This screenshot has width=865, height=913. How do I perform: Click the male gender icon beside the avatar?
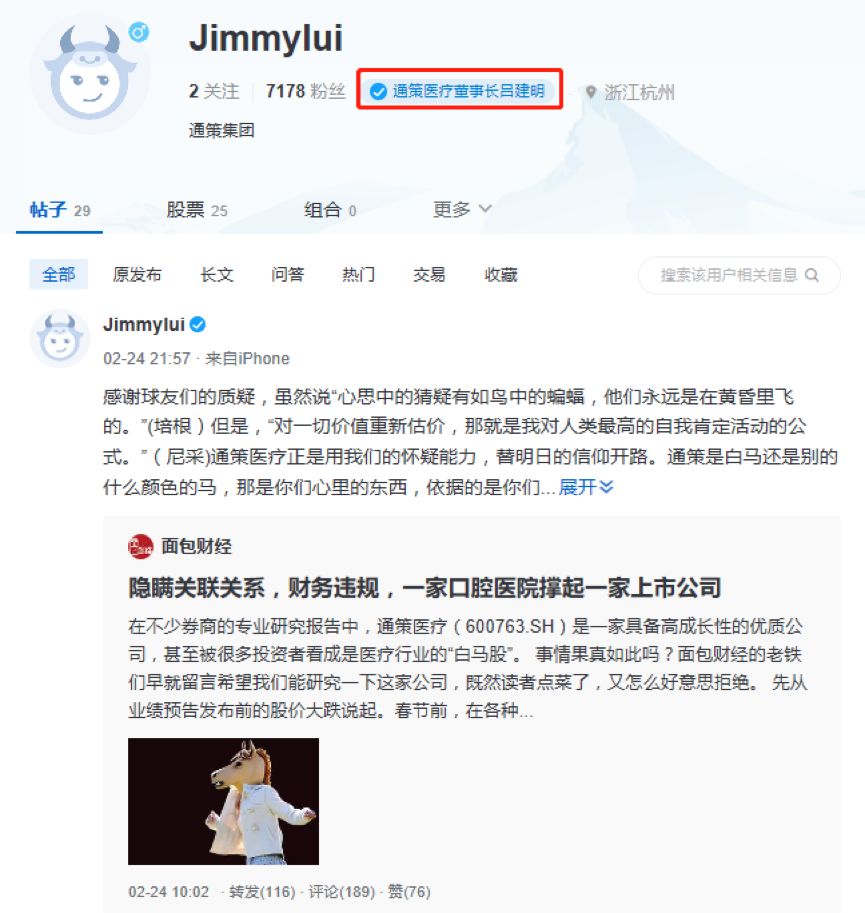pos(139,32)
